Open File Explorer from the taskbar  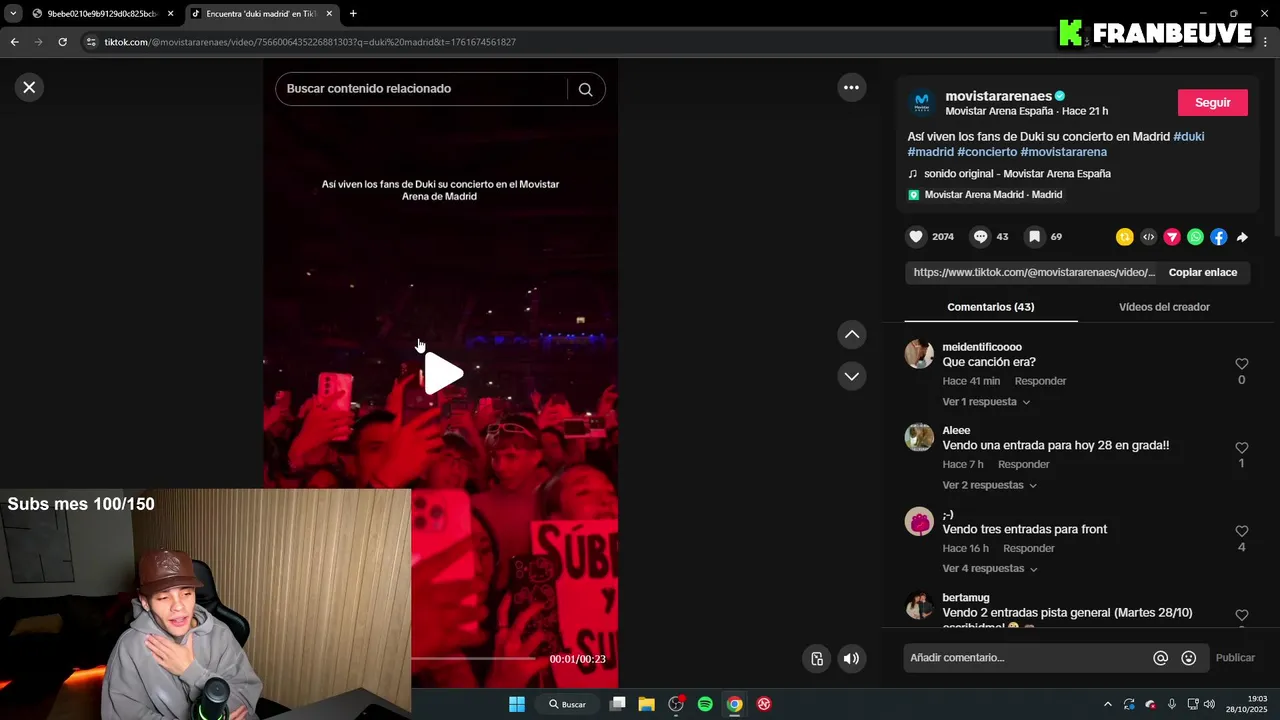point(646,704)
